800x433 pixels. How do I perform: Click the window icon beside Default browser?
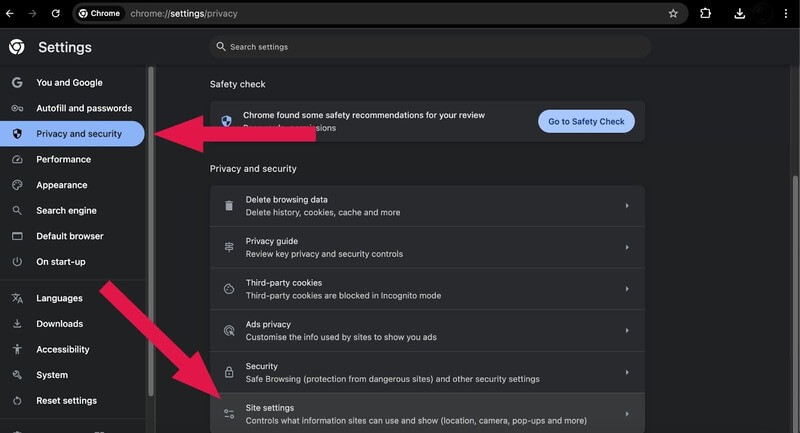click(17, 236)
